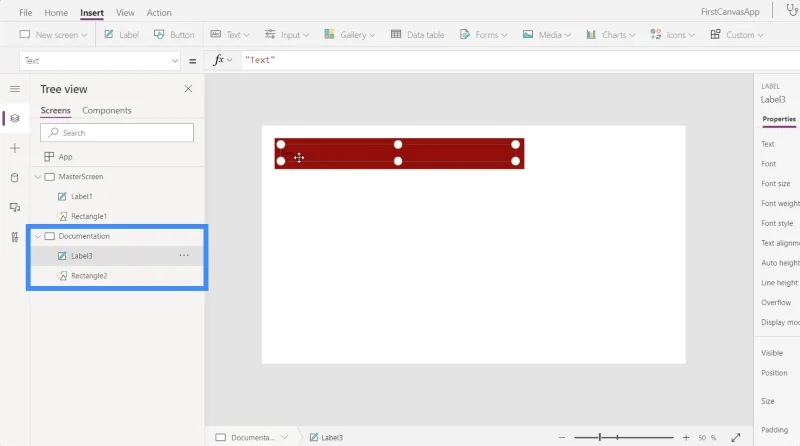Screen dimensions: 800x446
Task: Collapse the MasterScreen node
Action: coord(38,177)
